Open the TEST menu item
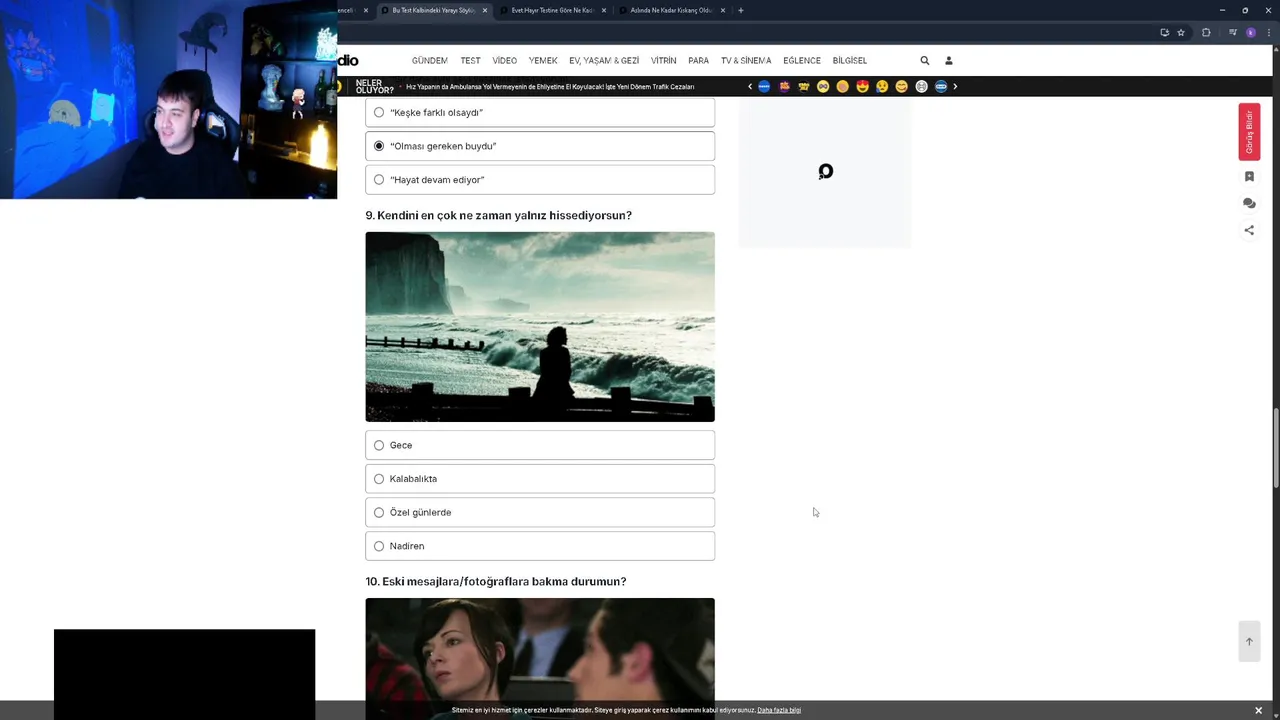Viewport: 1280px width, 720px height. pyautogui.click(x=470, y=61)
